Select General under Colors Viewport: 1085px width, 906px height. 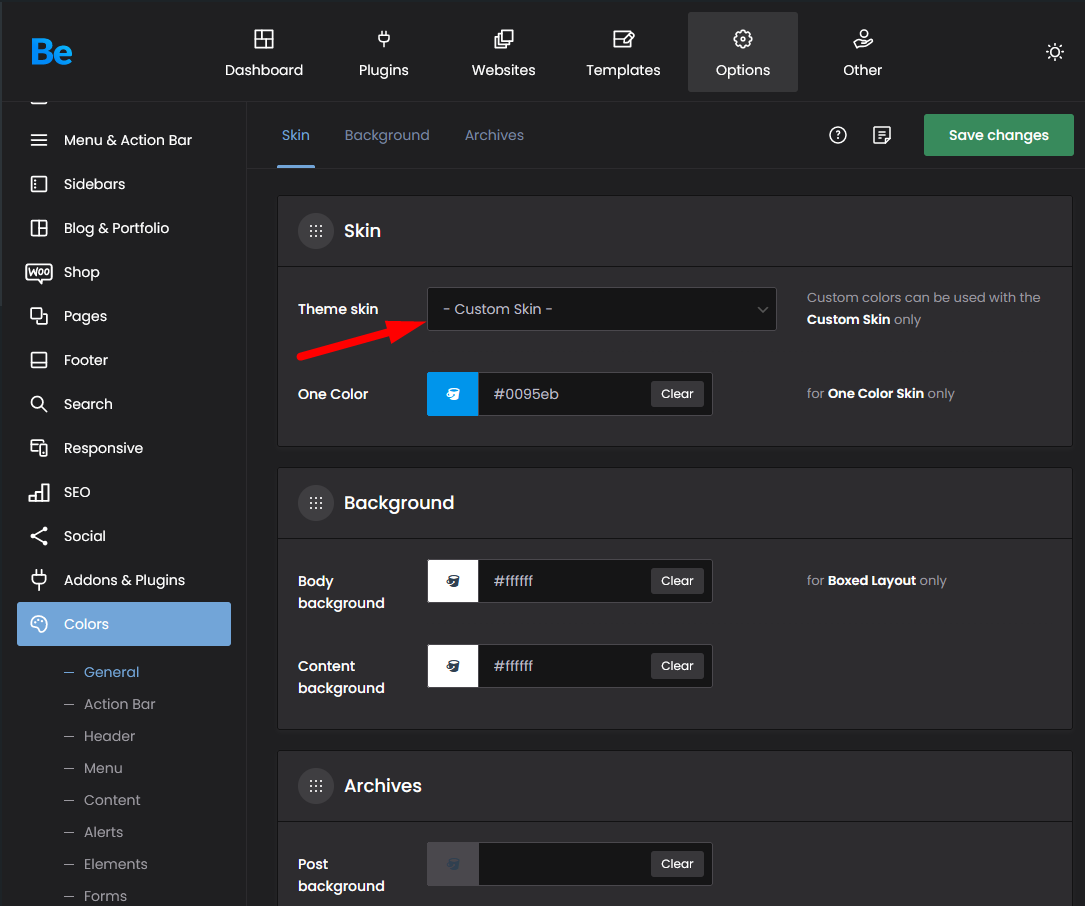click(x=111, y=672)
